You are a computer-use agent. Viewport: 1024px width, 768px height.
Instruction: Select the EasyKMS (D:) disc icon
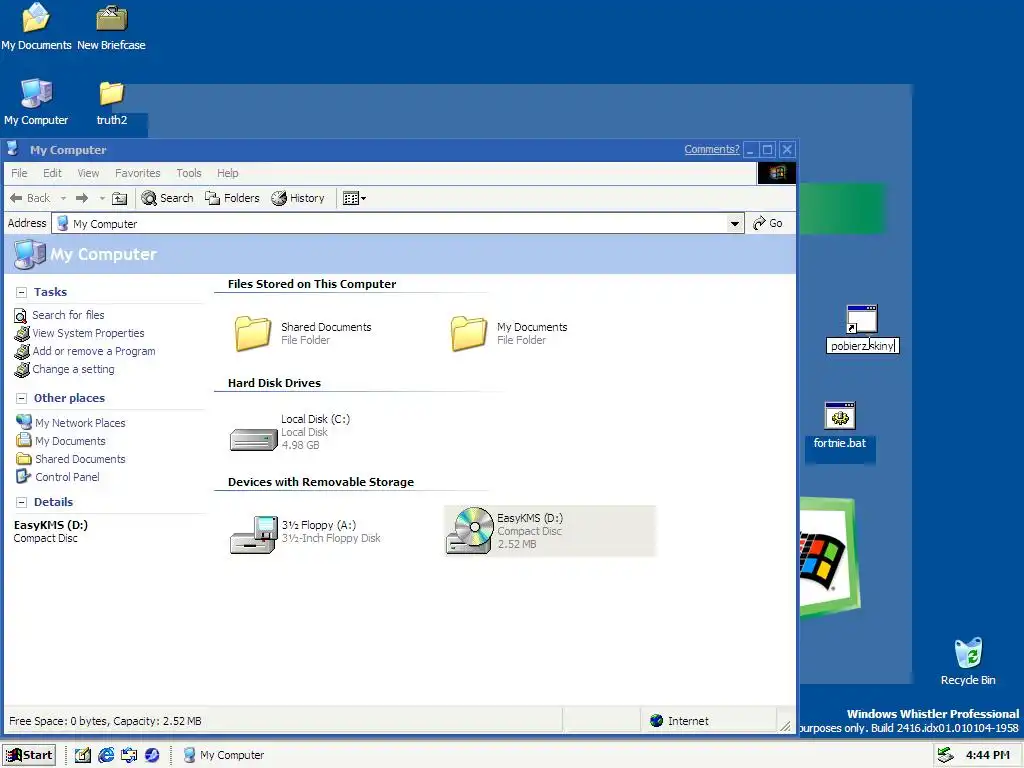pos(470,530)
